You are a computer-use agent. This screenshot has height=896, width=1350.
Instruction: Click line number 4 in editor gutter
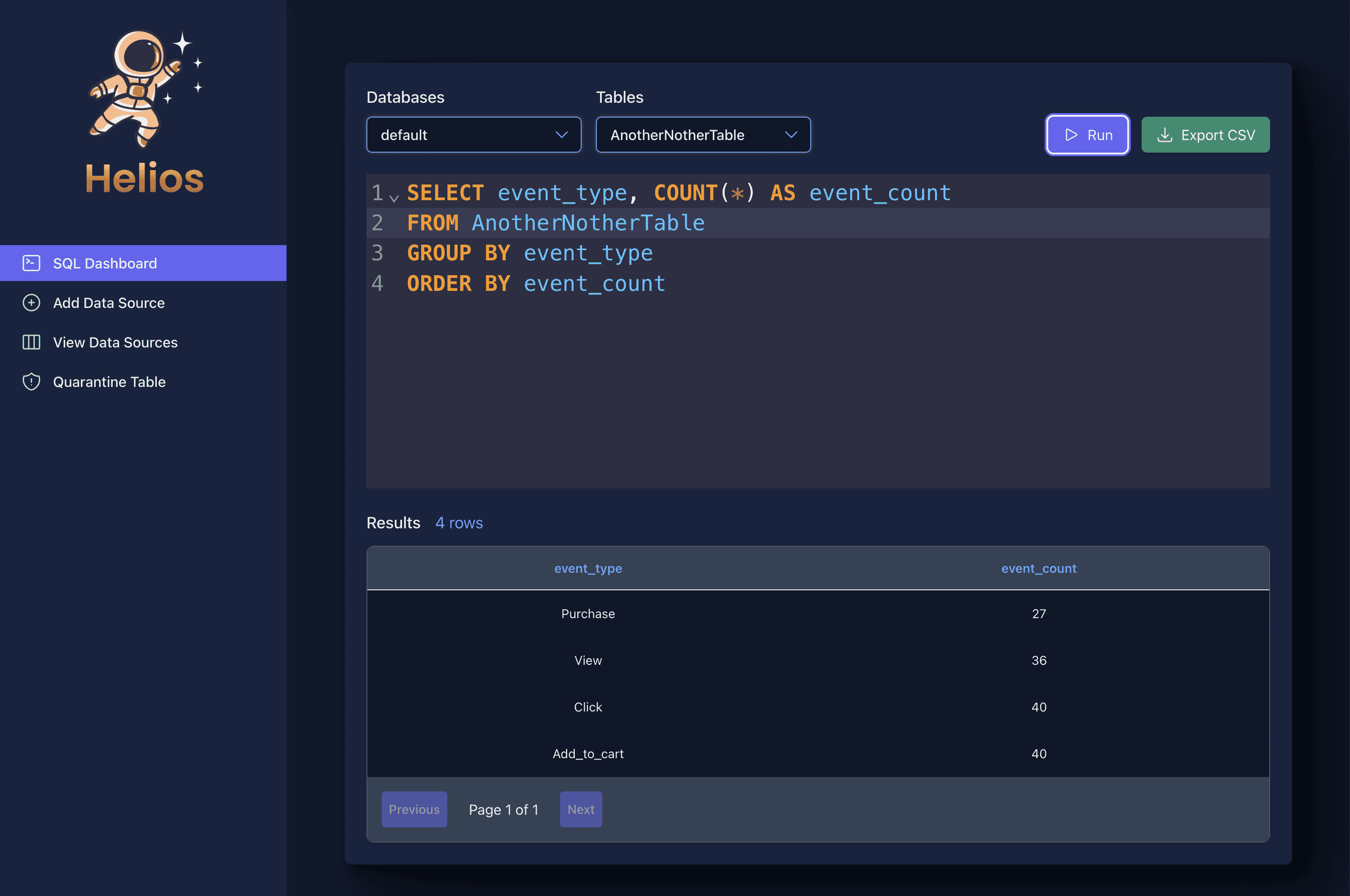click(377, 283)
